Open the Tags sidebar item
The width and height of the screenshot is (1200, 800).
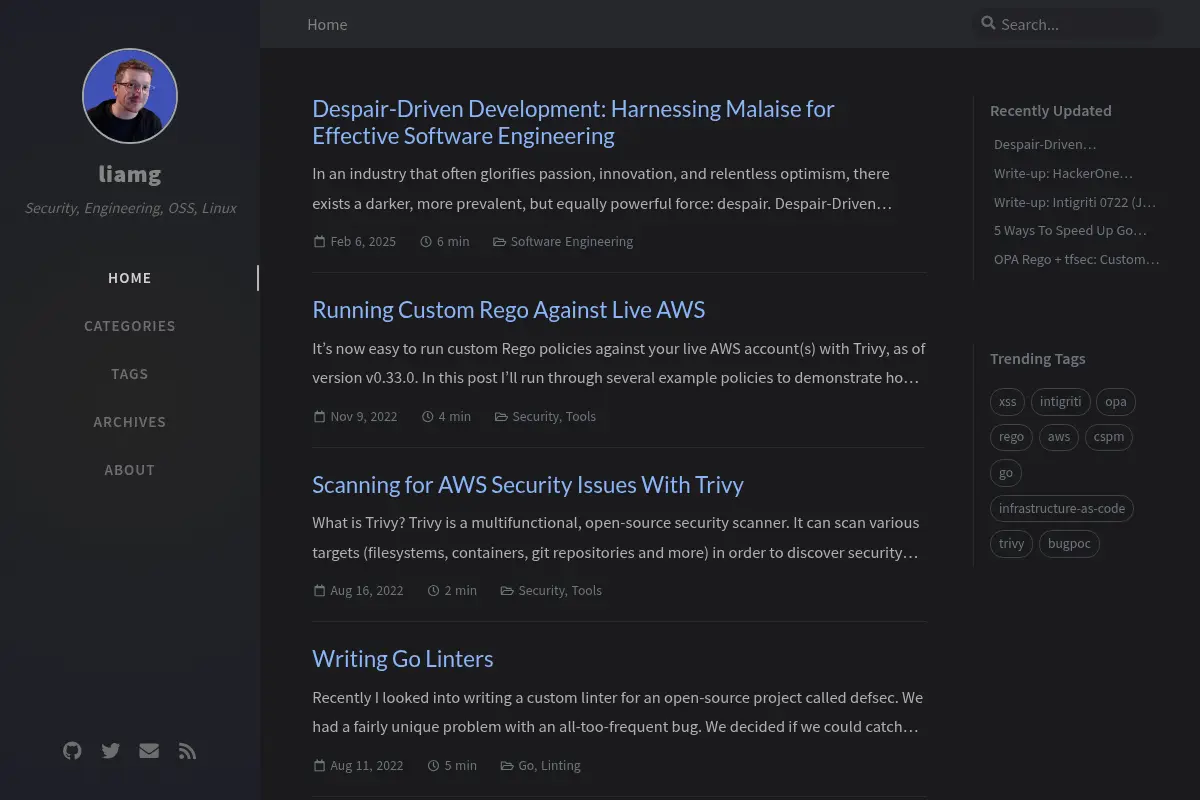tap(130, 374)
